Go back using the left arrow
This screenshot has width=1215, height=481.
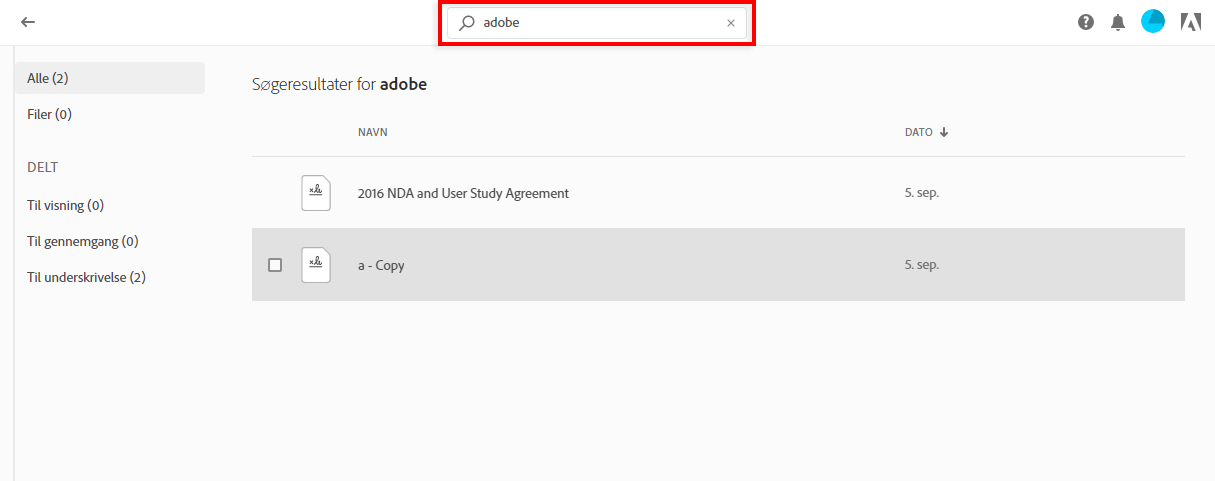coord(28,22)
